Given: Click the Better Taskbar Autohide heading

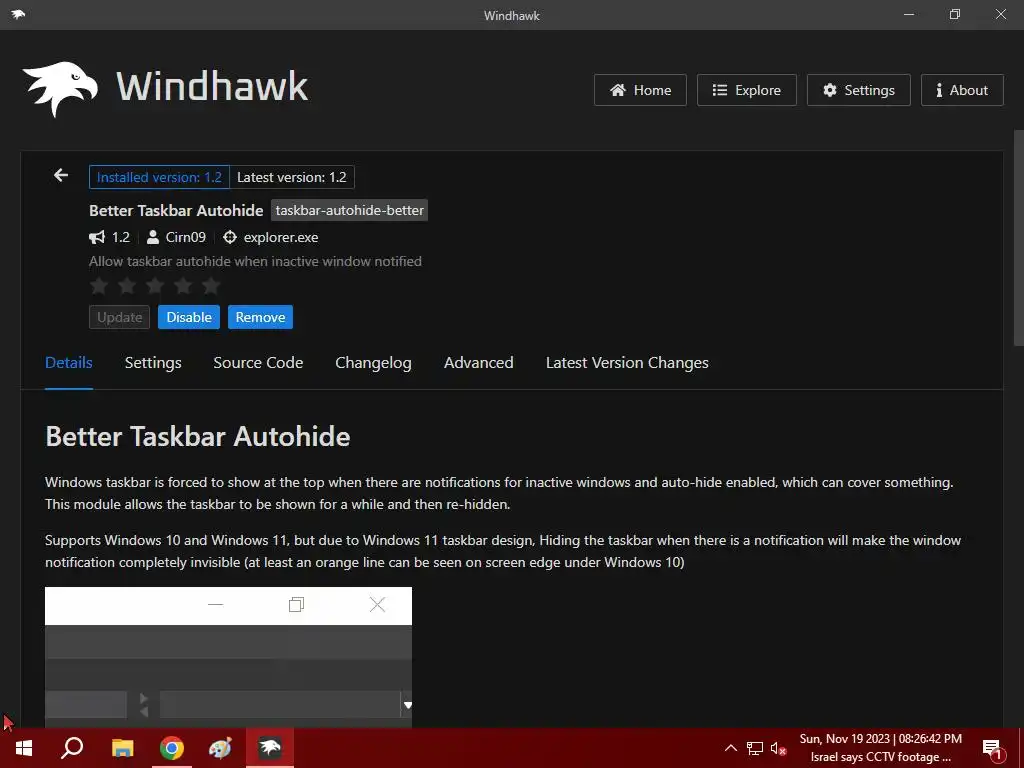Looking at the screenshot, I should tap(198, 436).
